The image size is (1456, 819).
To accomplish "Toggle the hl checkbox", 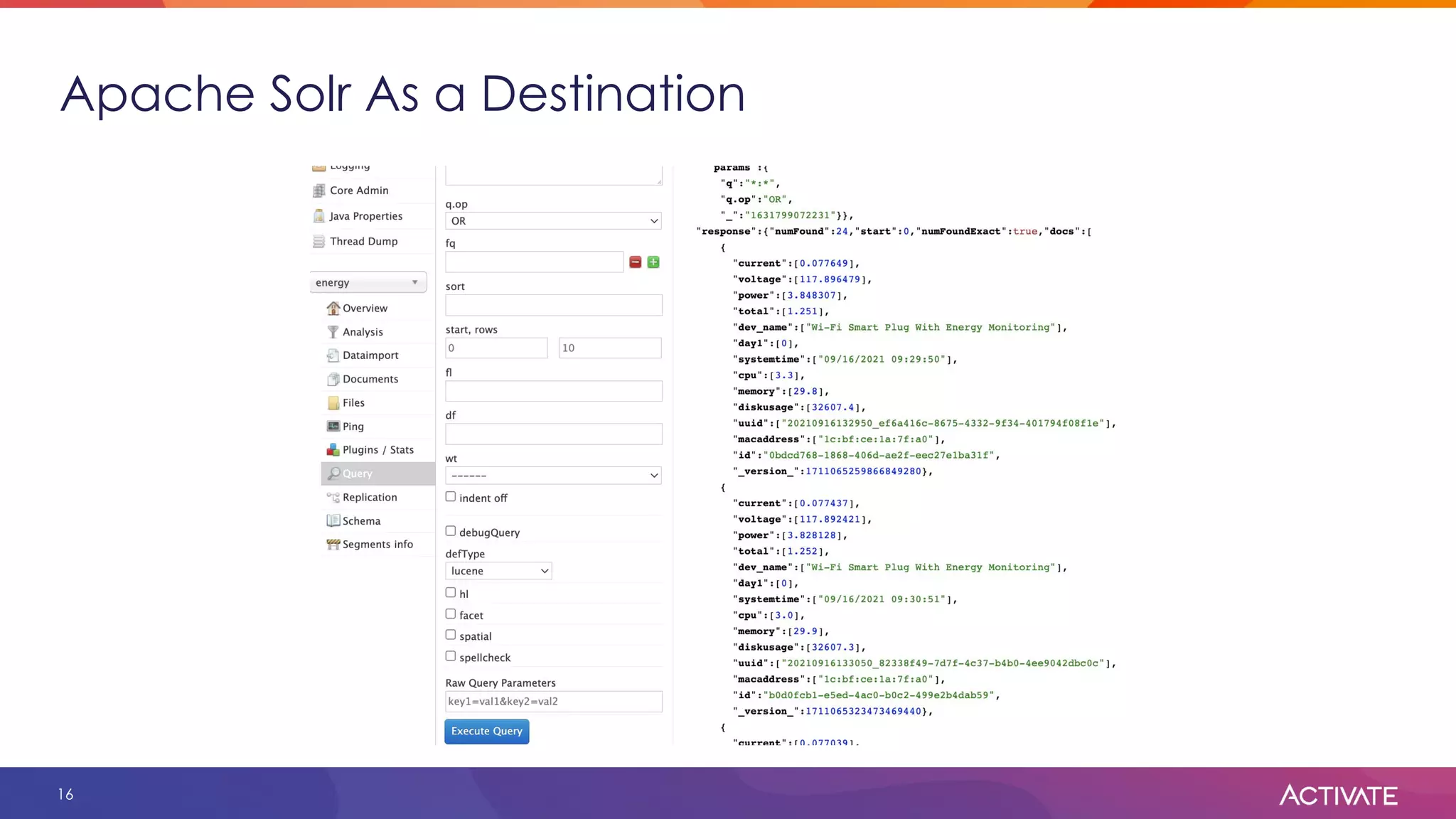I will click(451, 592).
